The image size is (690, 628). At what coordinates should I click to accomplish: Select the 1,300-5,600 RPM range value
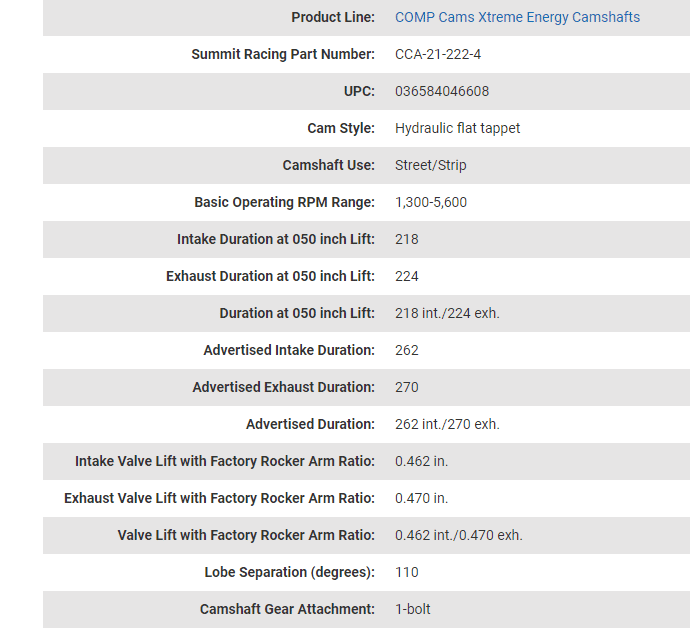[x=430, y=202]
